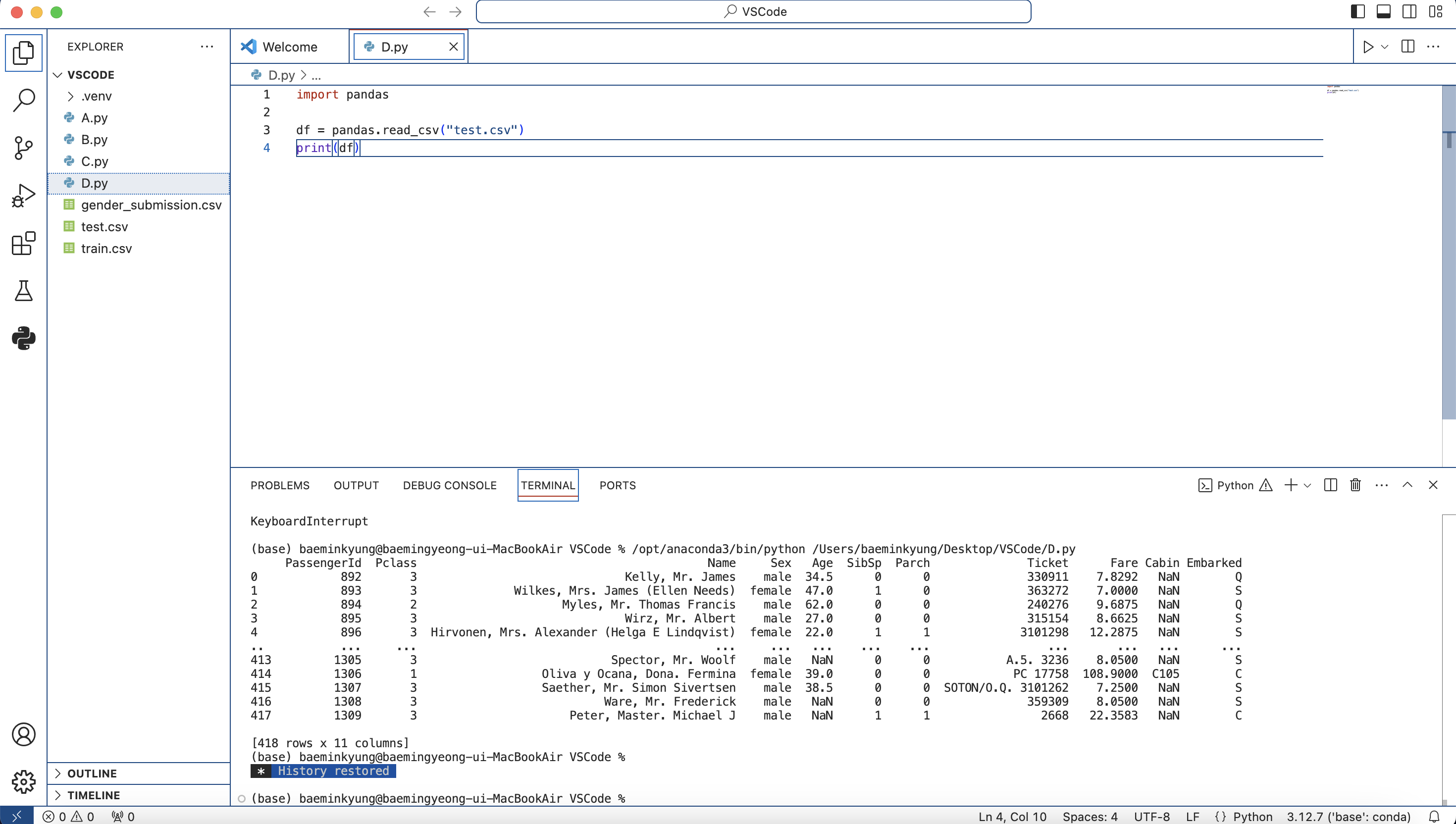Image resolution: width=1456 pixels, height=824 pixels.
Task: Open remote window indicator in status bar
Action: pyautogui.click(x=16, y=816)
